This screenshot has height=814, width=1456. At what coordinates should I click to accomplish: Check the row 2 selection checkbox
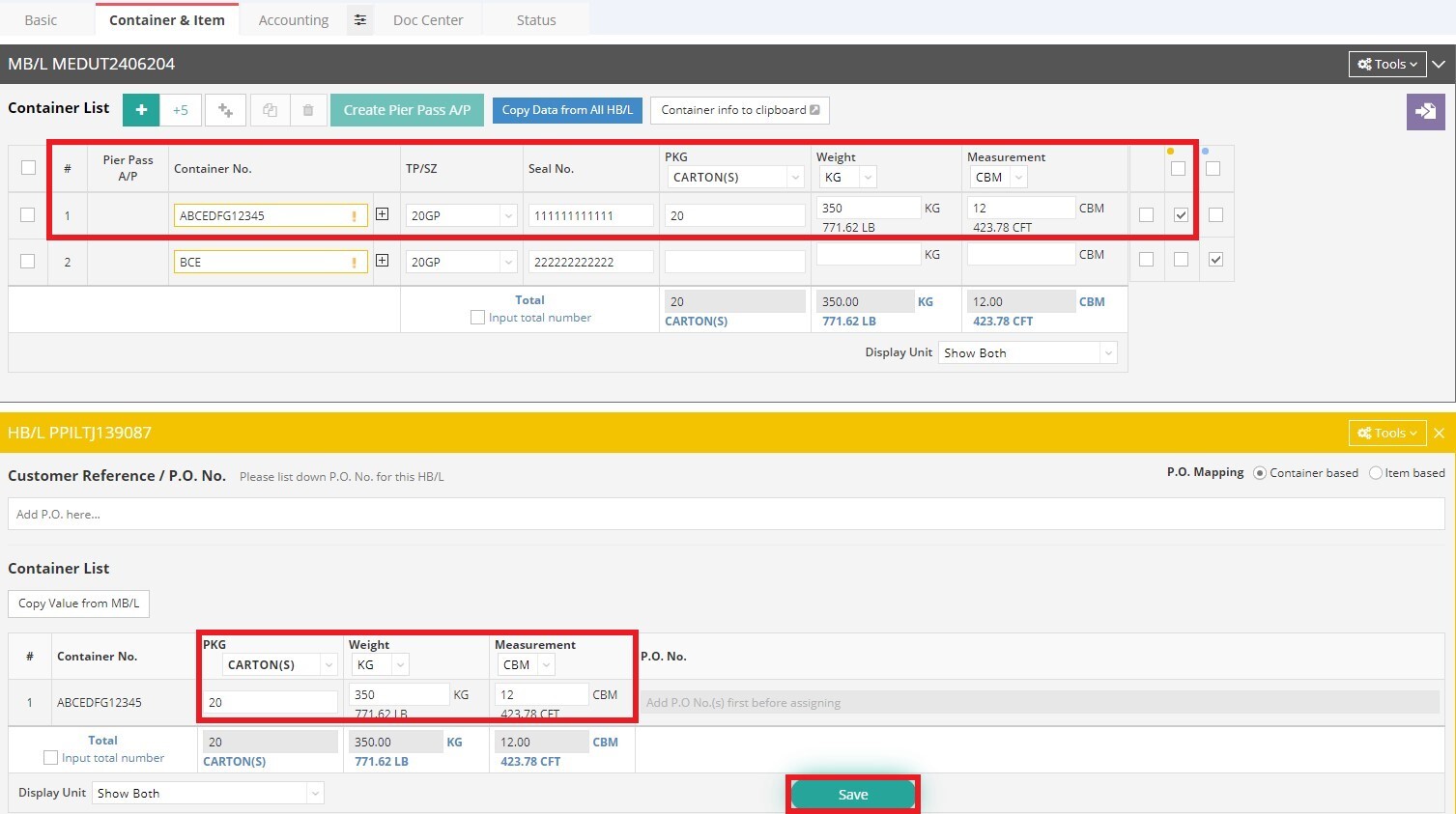(x=28, y=262)
